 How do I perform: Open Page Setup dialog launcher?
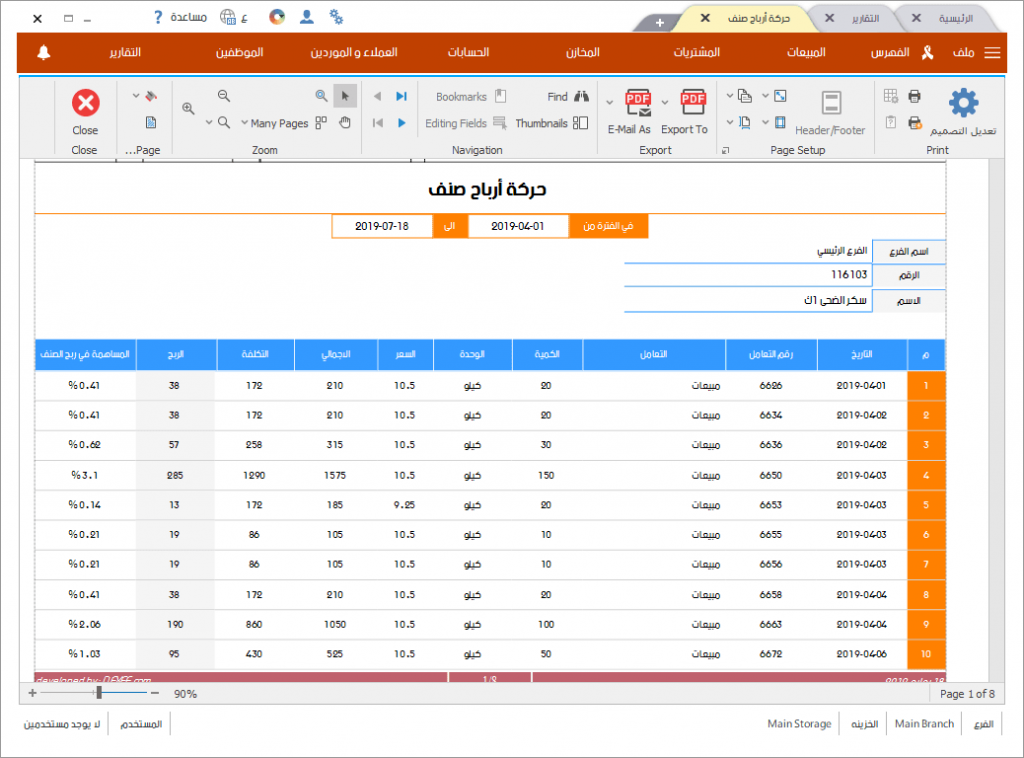726,150
